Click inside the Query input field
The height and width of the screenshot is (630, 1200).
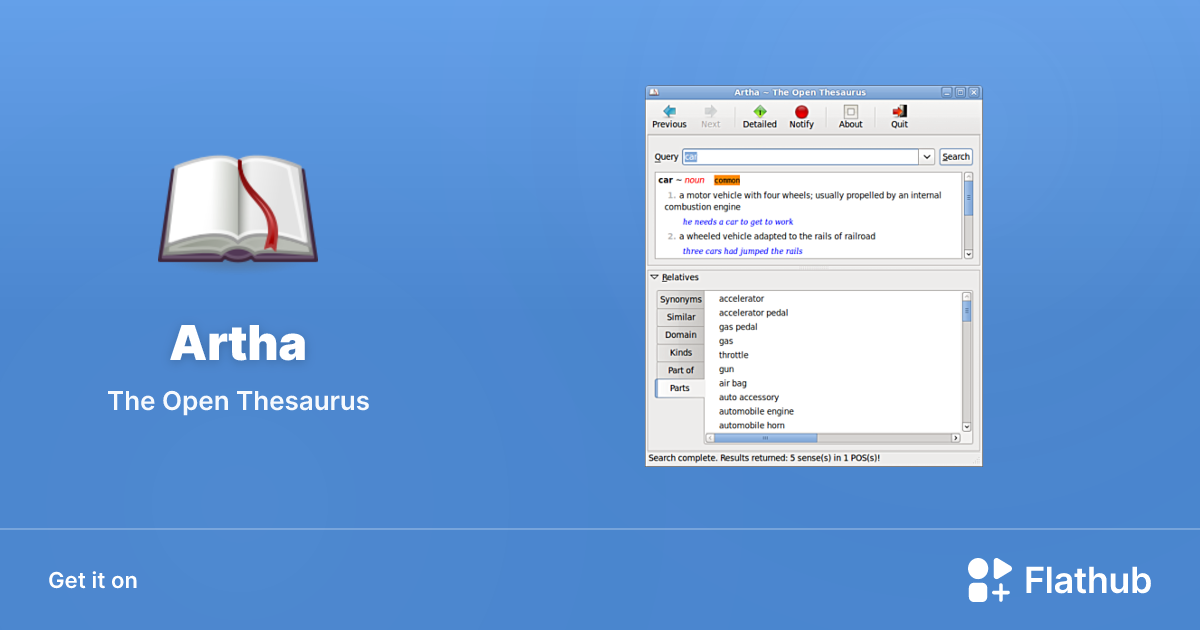click(800, 156)
